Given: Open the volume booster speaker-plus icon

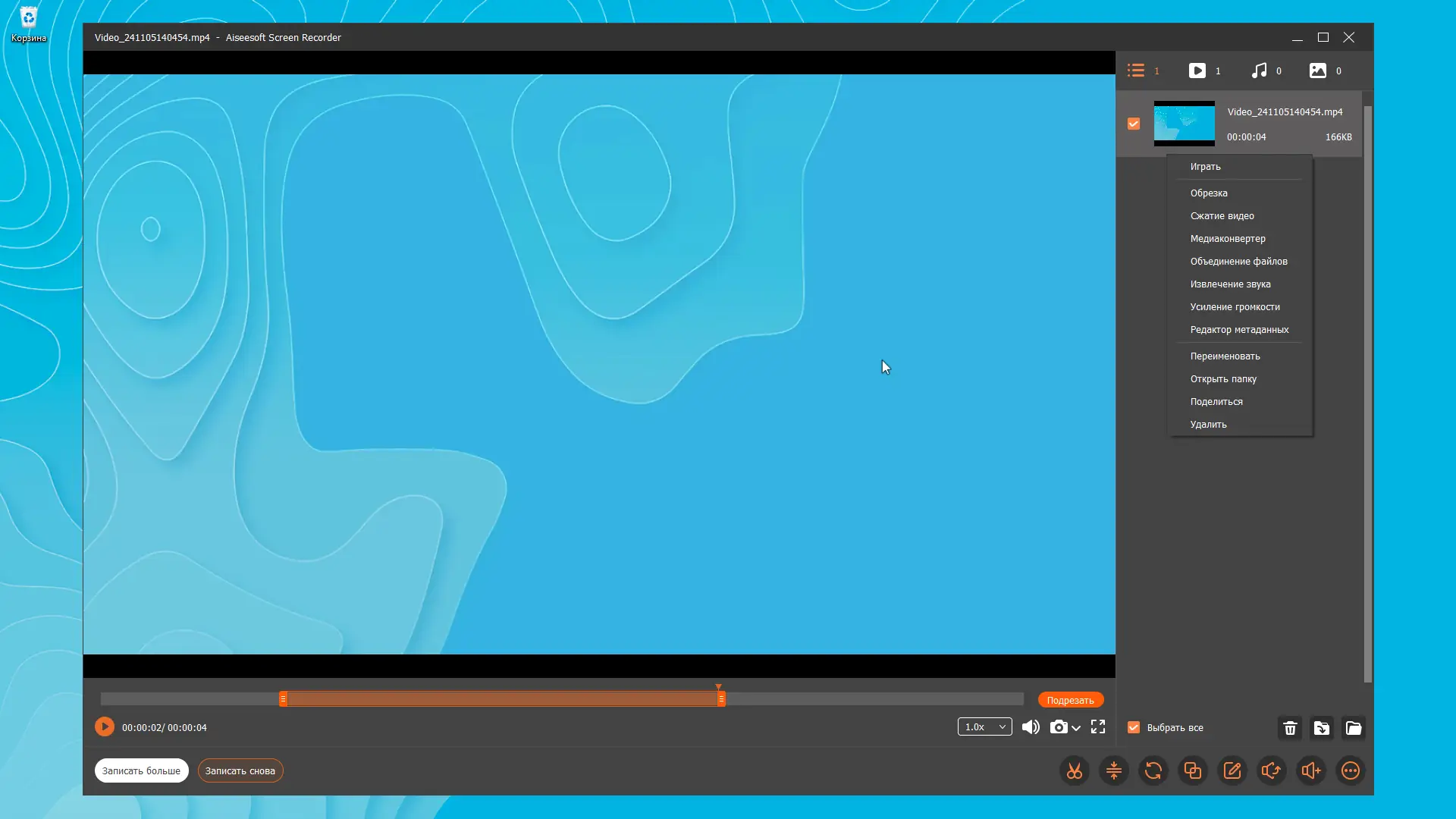Looking at the screenshot, I should tap(1311, 770).
